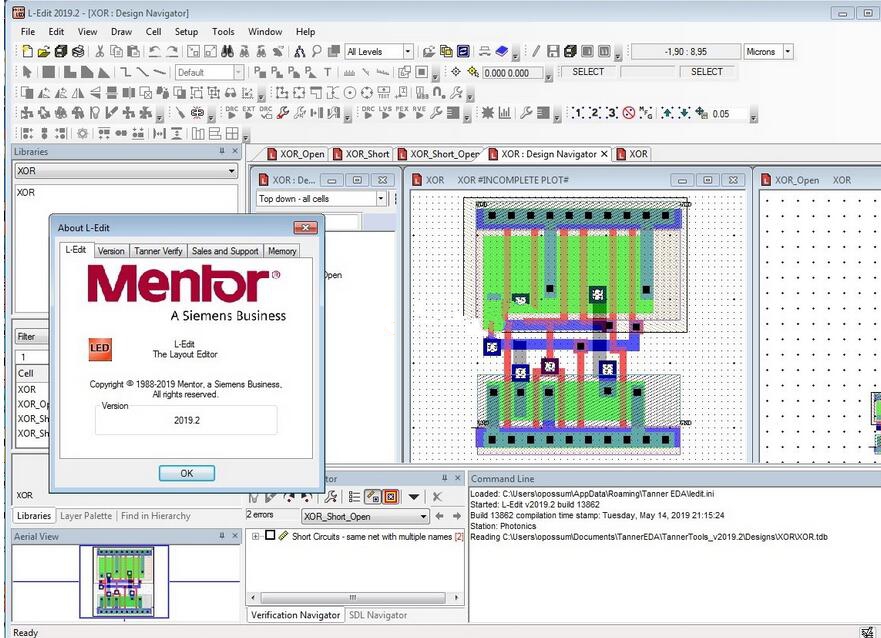The image size is (881, 638).
Task: Open the XOR library dropdown
Action: [x=231, y=171]
